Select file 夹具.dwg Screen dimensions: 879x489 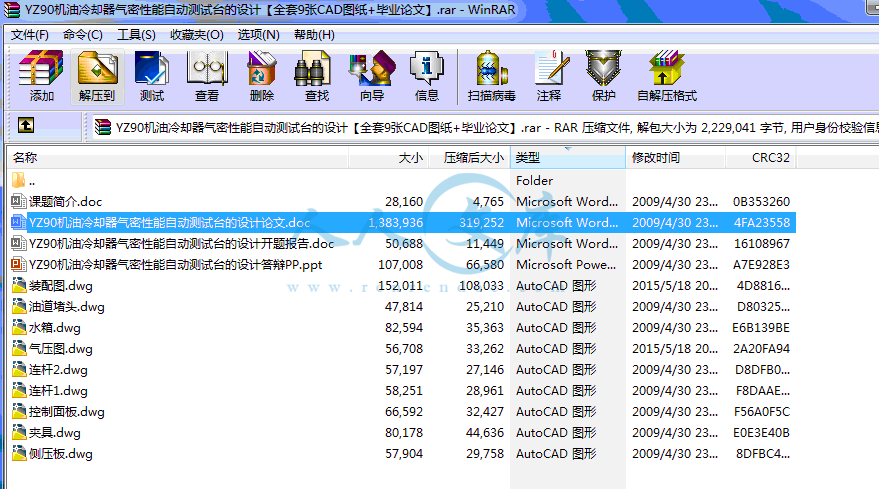point(54,432)
